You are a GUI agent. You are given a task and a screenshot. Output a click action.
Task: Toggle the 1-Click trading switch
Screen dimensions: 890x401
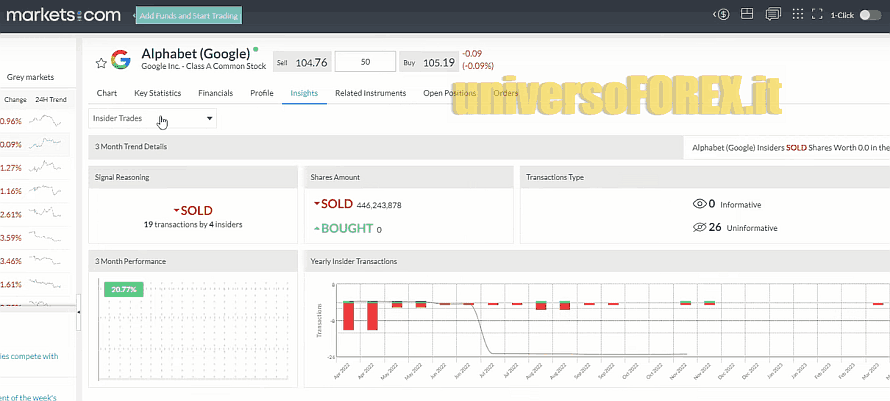[870, 15]
